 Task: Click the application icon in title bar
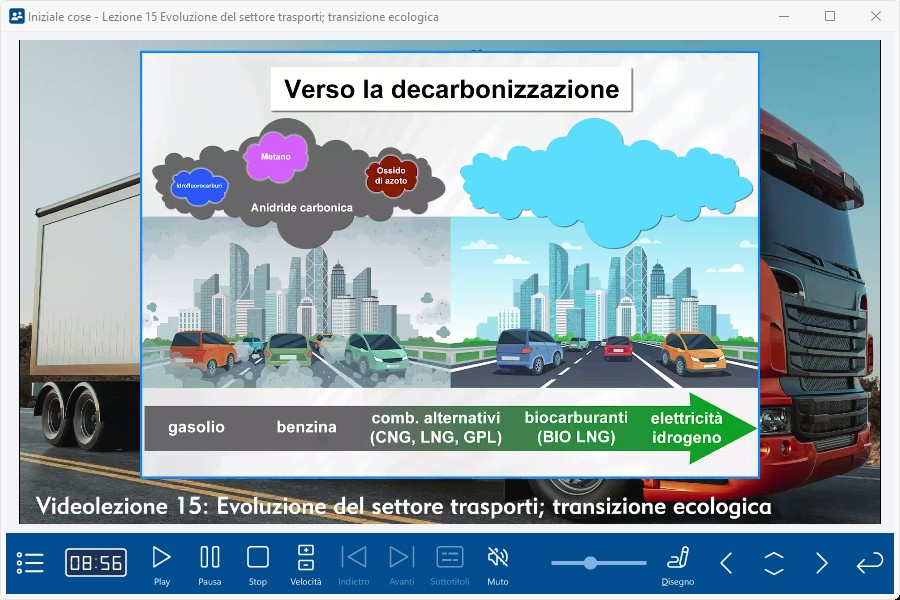click(16, 16)
